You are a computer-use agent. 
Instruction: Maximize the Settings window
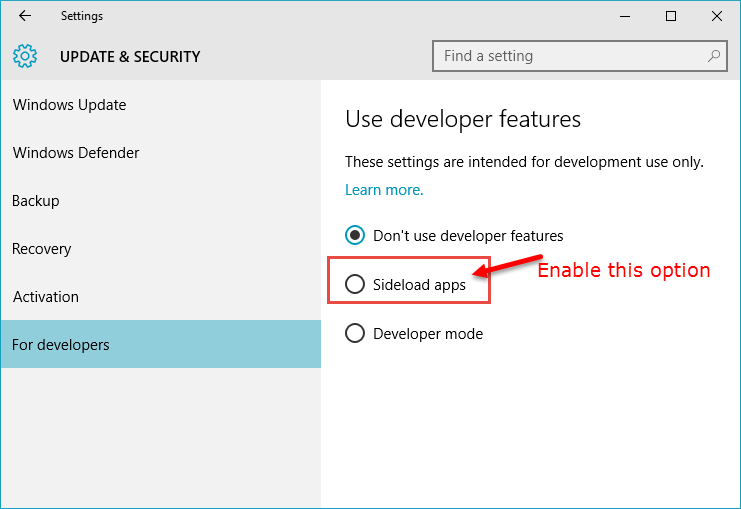[671, 16]
